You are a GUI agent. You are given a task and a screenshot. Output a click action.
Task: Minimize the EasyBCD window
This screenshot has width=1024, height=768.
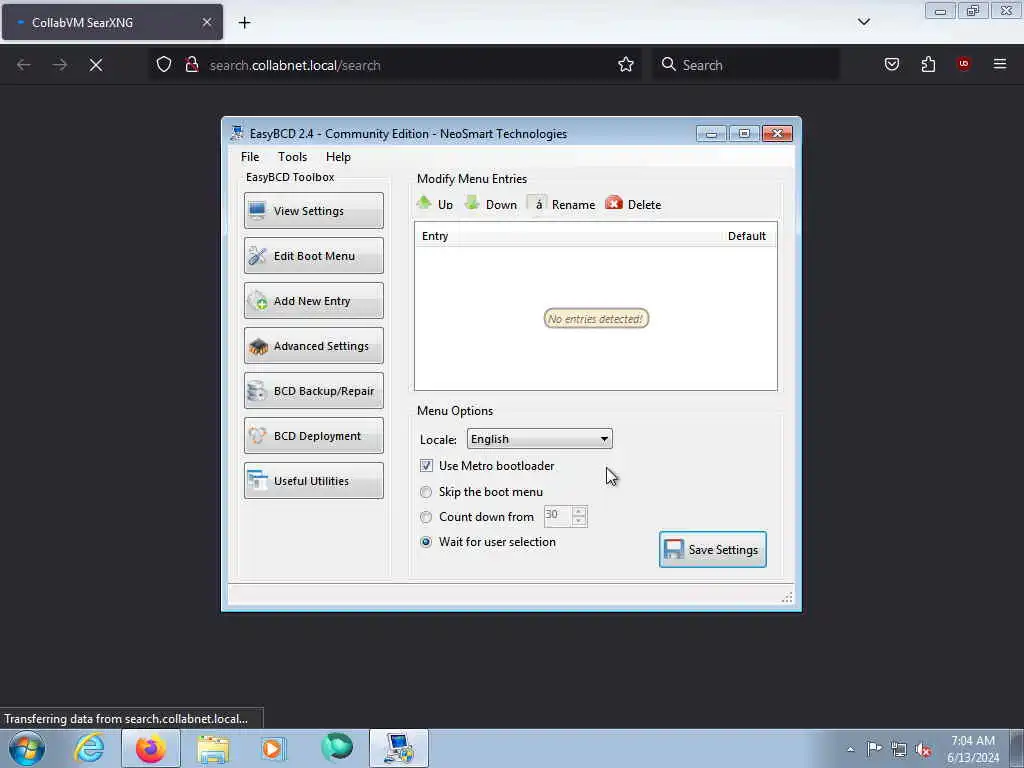point(711,133)
